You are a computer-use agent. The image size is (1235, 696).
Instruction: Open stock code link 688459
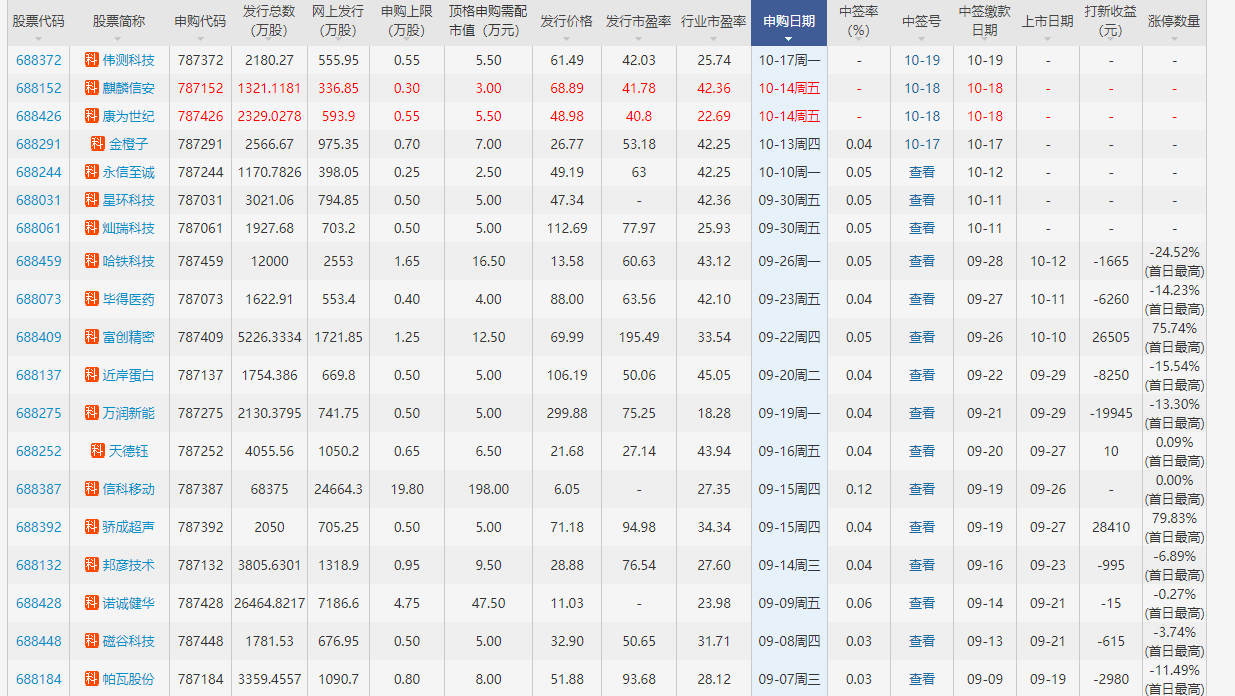pyautogui.click(x=38, y=261)
